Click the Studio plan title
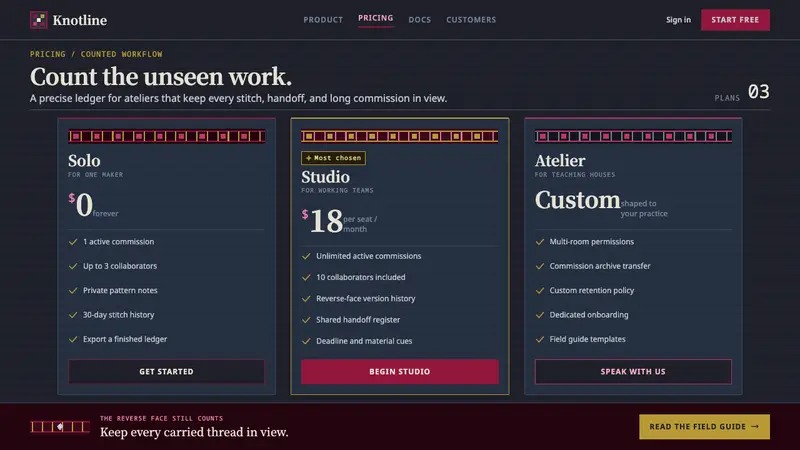Viewport: 800px width, 450px height. coord(326,177)
